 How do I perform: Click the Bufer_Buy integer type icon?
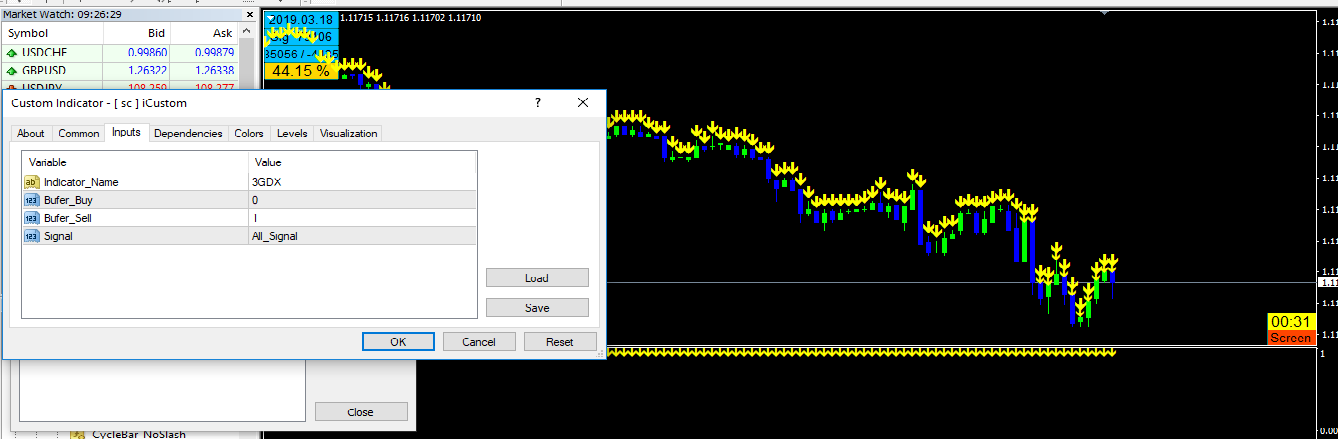[31, 200]
